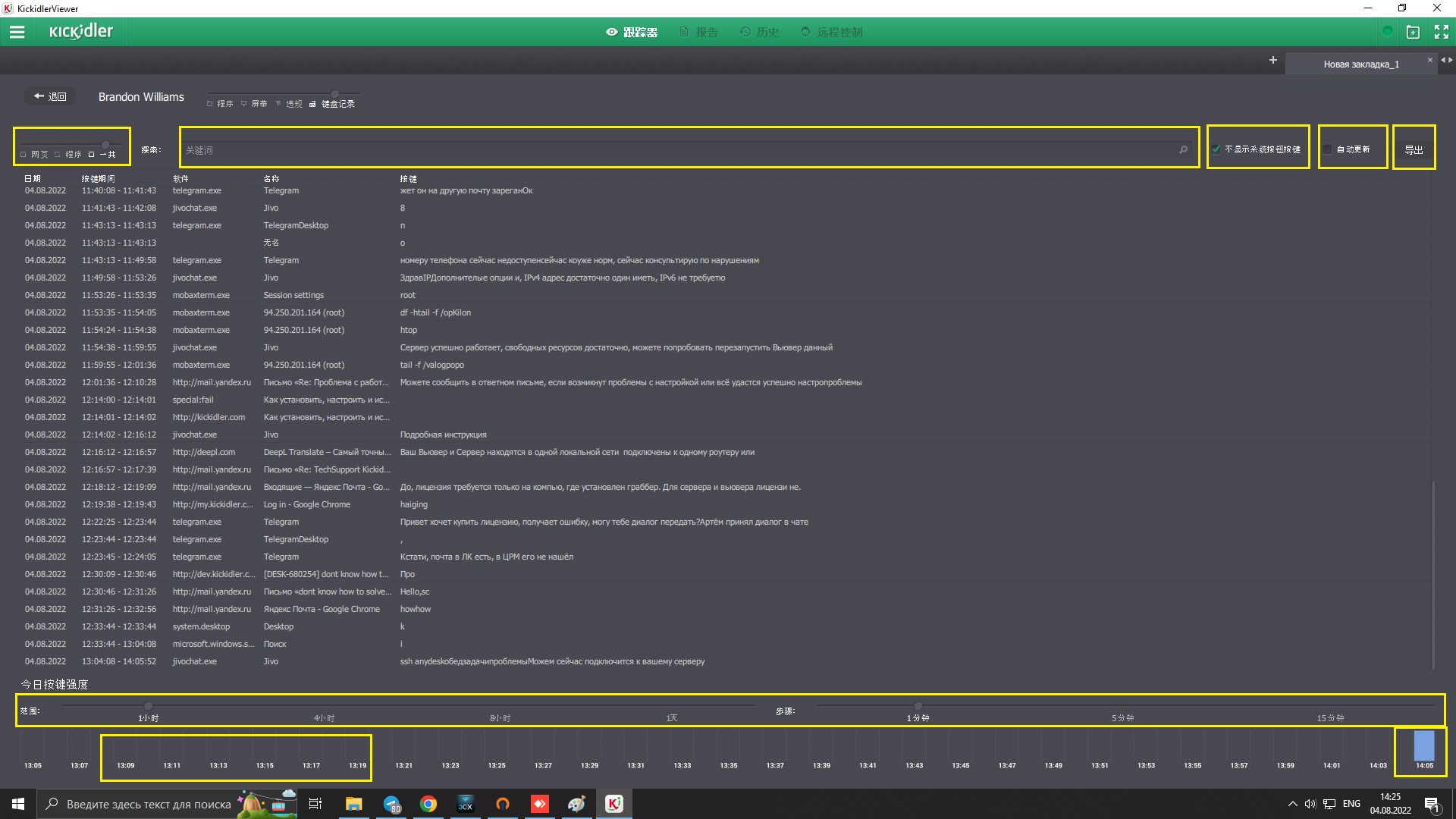Screen dimensions: 1456x819
Task: Open the 远程控制 remote control tab
Action: [x=832, y=32]
